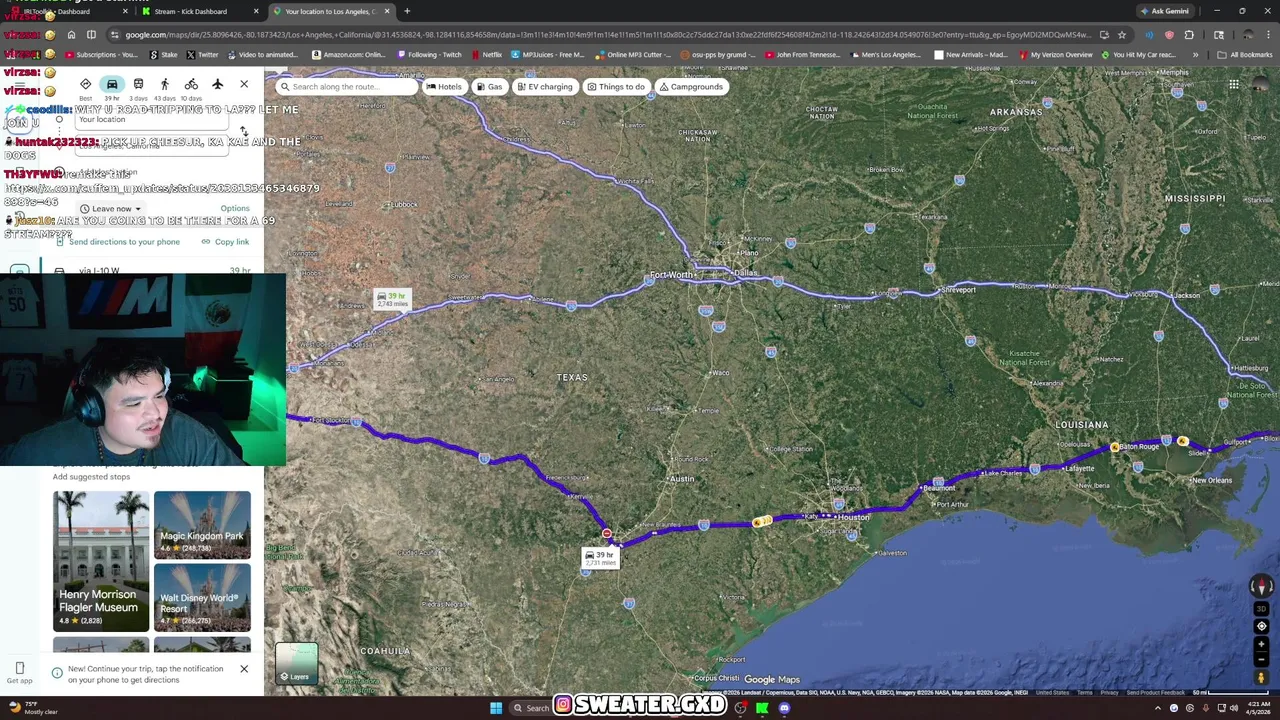
Task: Click the Search along the route box
Action: point(346,87)
